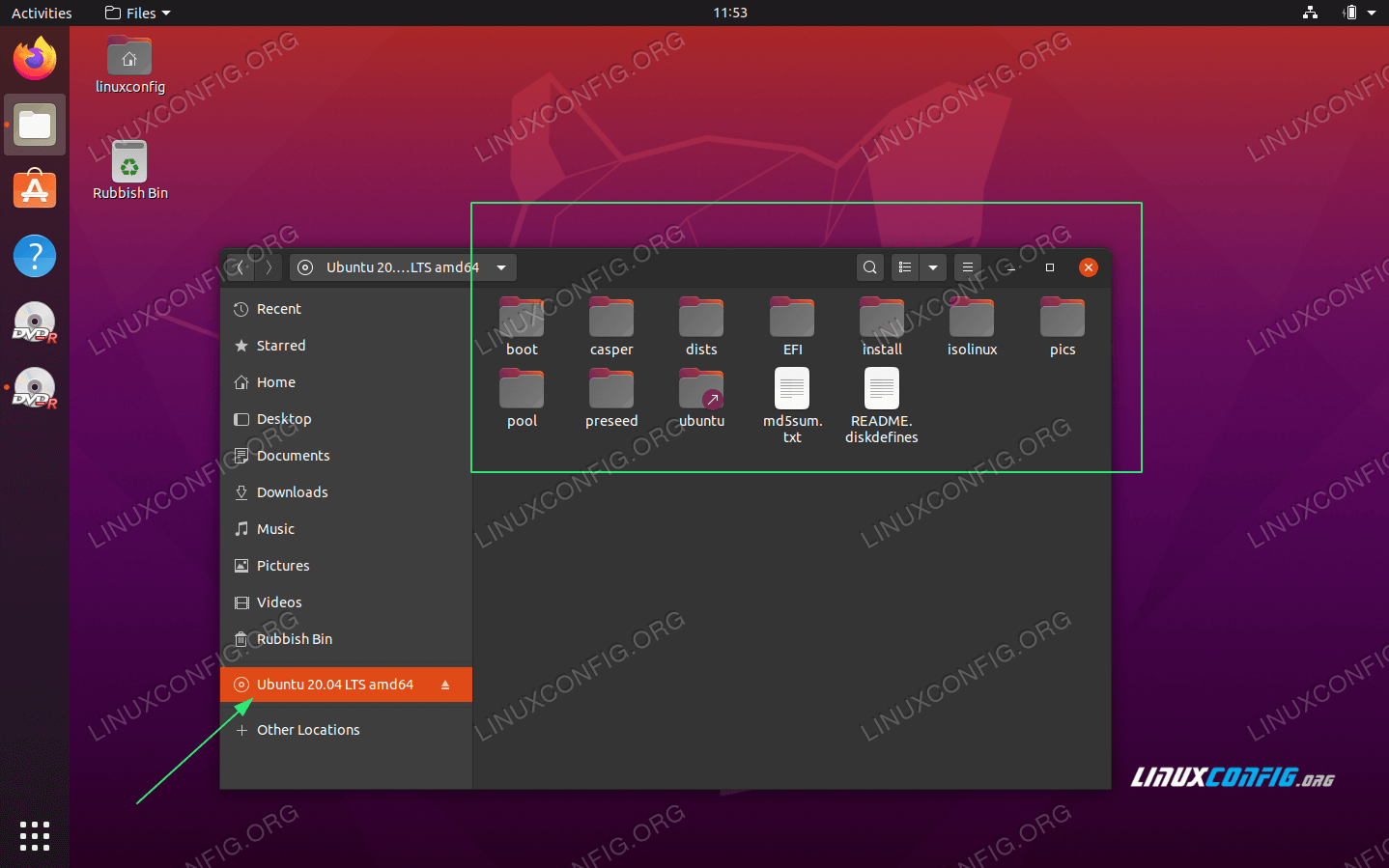
Task: Go back with the left arrow
Action: coord(240,267)
